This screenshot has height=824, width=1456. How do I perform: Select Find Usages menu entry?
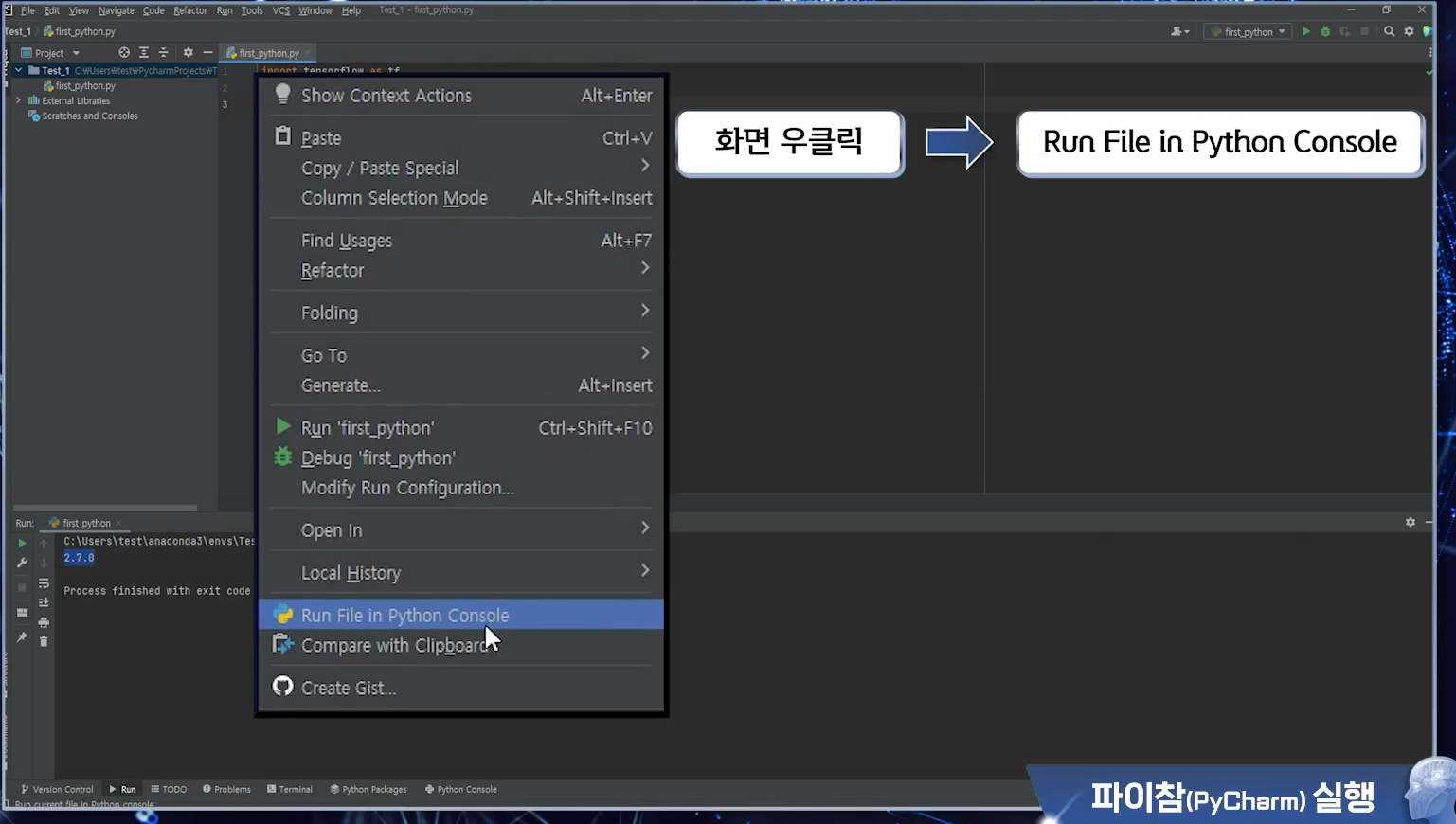coord(460,241)
